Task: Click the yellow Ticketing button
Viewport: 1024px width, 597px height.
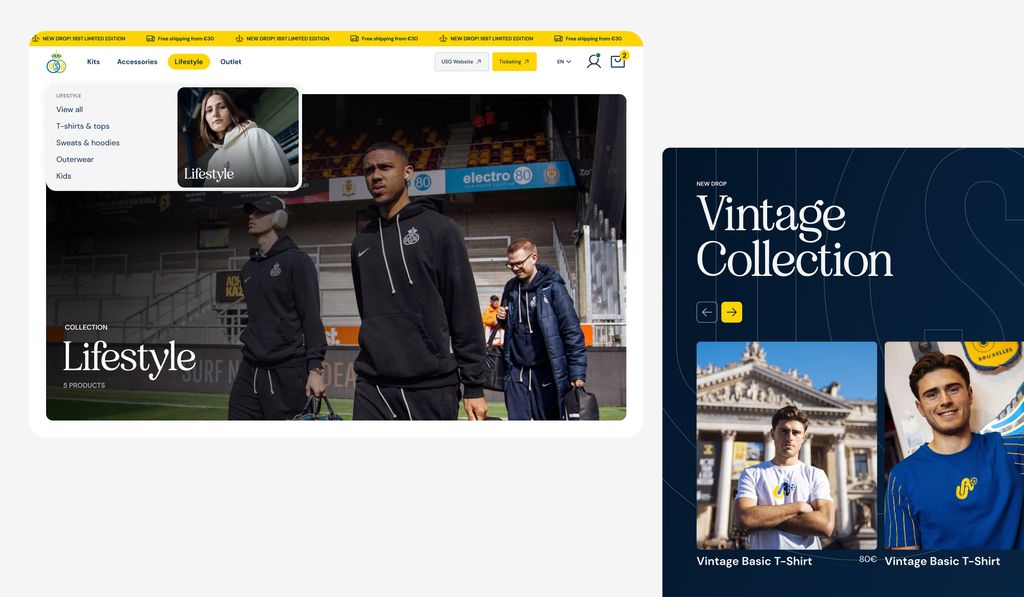Action: pyautogui.click(x=515, y=62)
